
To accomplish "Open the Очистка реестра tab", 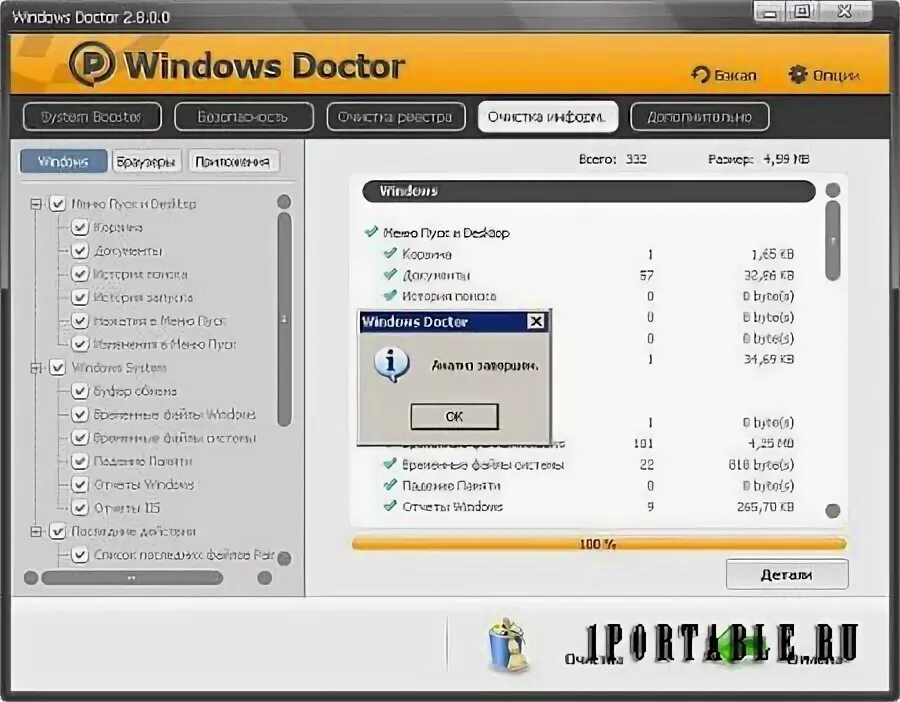I will [x=395, y=117].
